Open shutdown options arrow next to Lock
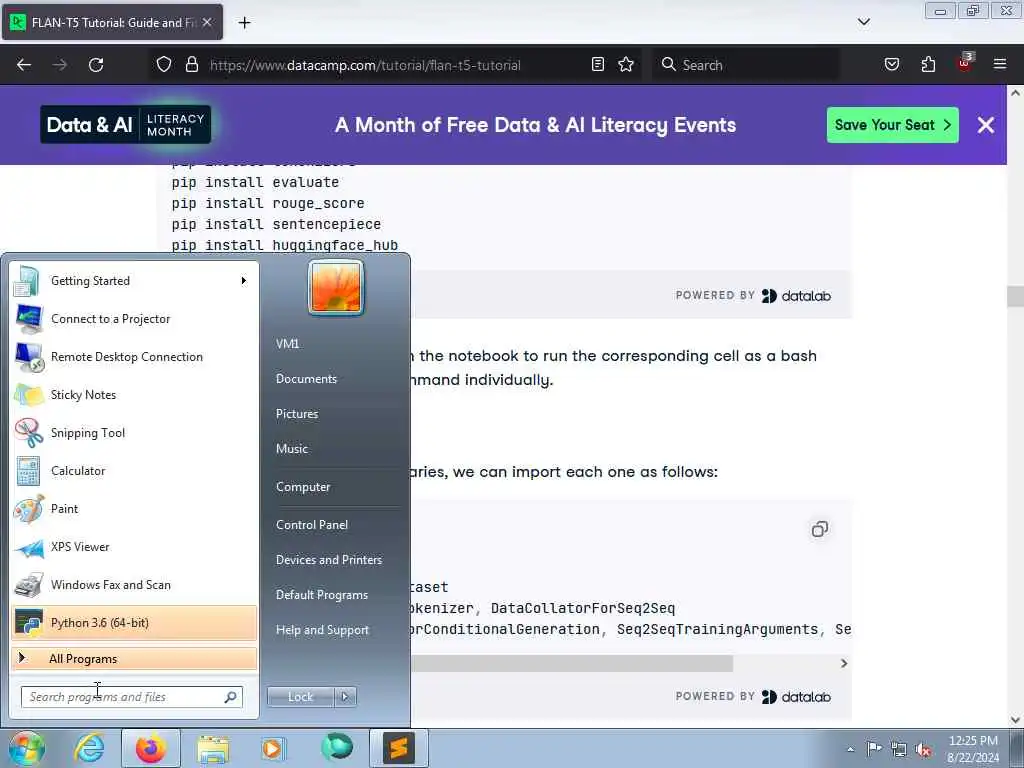Viewport: 1024px width, 768px height. (x=345, y=697)
